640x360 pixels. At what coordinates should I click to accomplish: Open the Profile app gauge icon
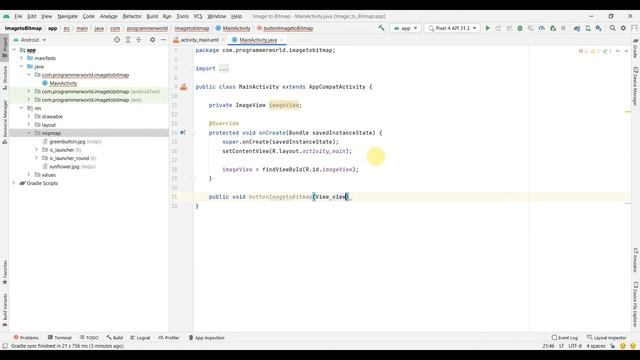542,28
